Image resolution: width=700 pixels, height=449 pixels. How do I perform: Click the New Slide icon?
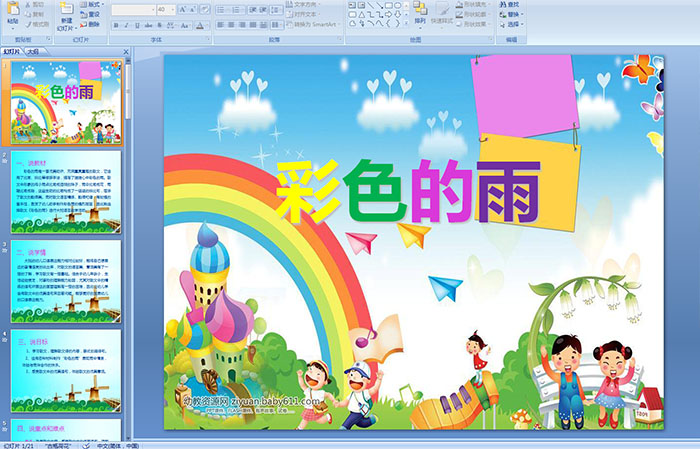(67, 8)
